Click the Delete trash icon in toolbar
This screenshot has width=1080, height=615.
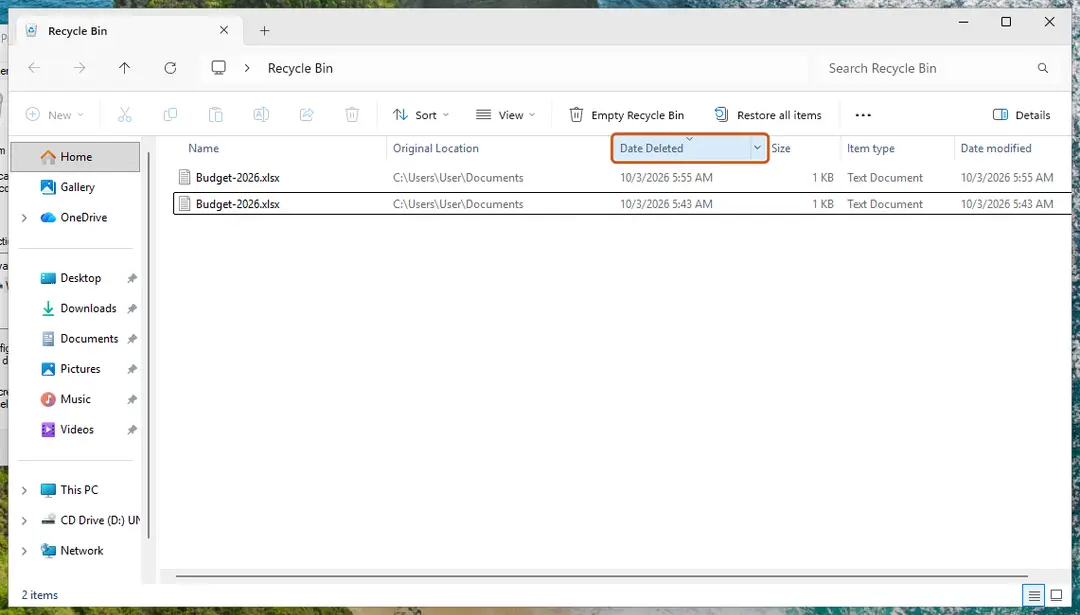352,115
